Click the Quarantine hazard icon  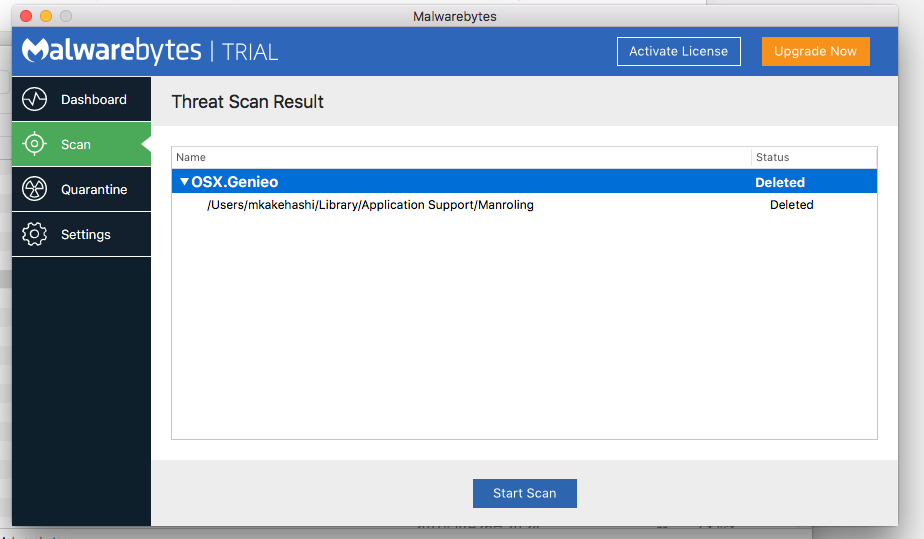point(34,189)
